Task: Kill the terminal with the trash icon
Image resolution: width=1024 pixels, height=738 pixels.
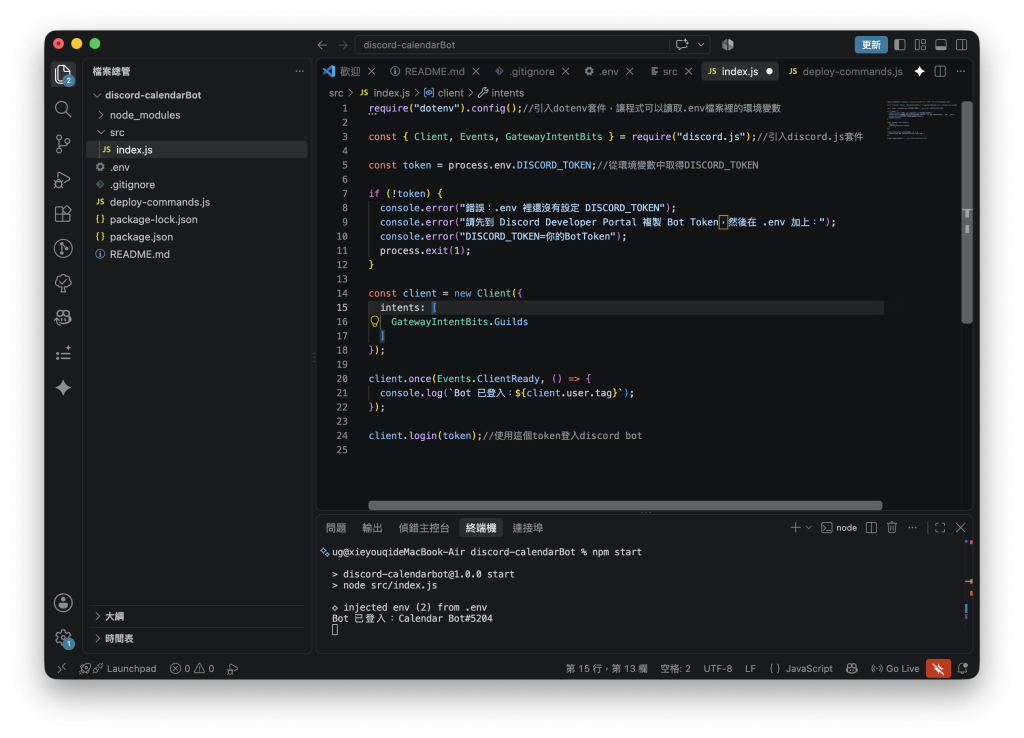Action: (891, 527)
